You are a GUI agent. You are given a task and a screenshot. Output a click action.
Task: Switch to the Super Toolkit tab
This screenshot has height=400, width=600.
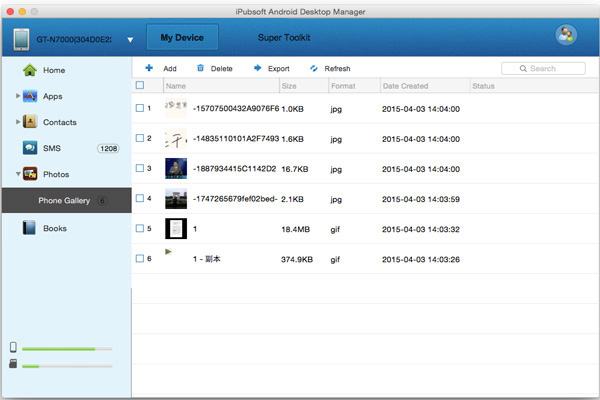coord(284,38)
